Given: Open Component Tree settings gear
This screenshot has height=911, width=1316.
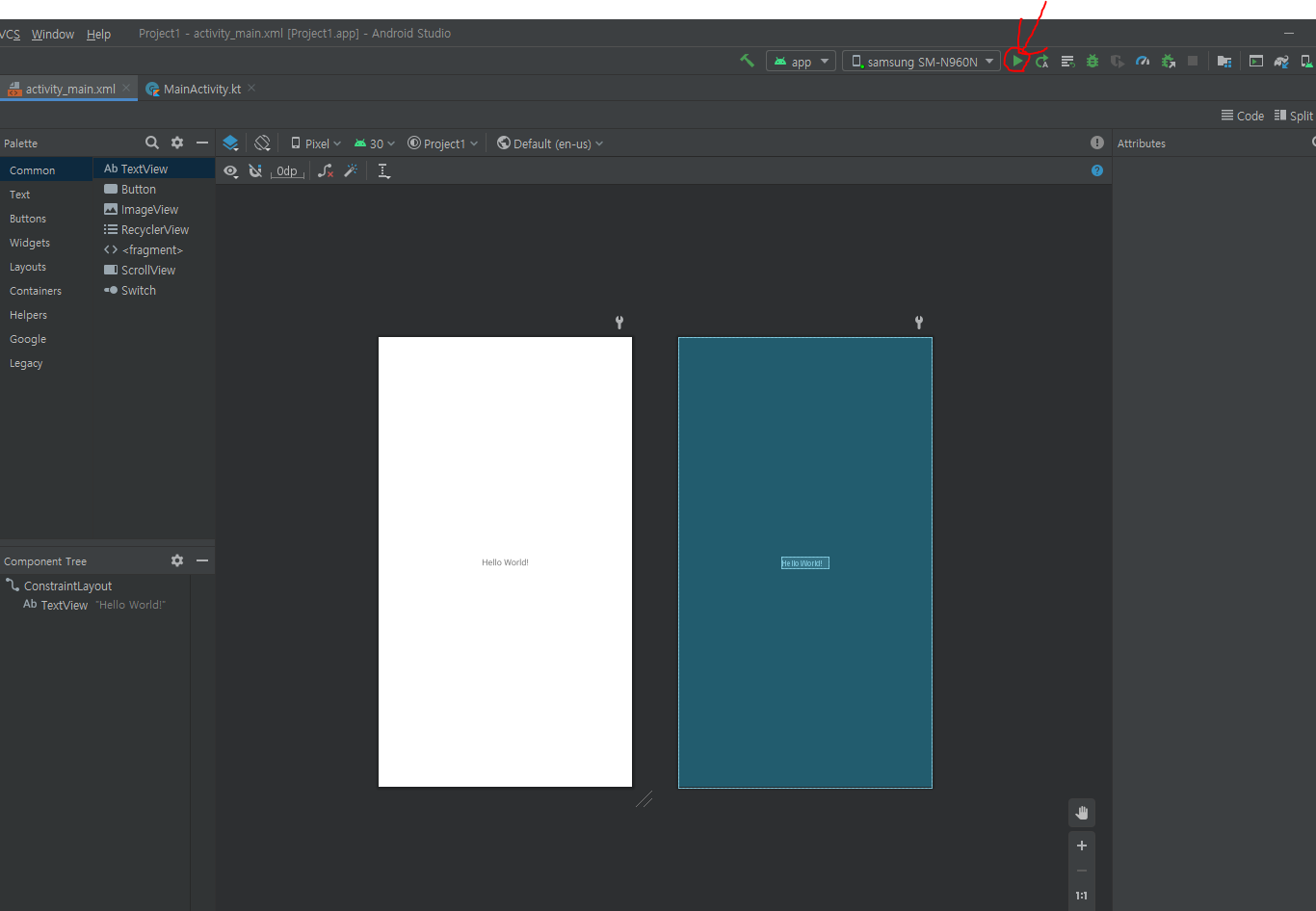Looking at the screenshot, I should [177, 560].
